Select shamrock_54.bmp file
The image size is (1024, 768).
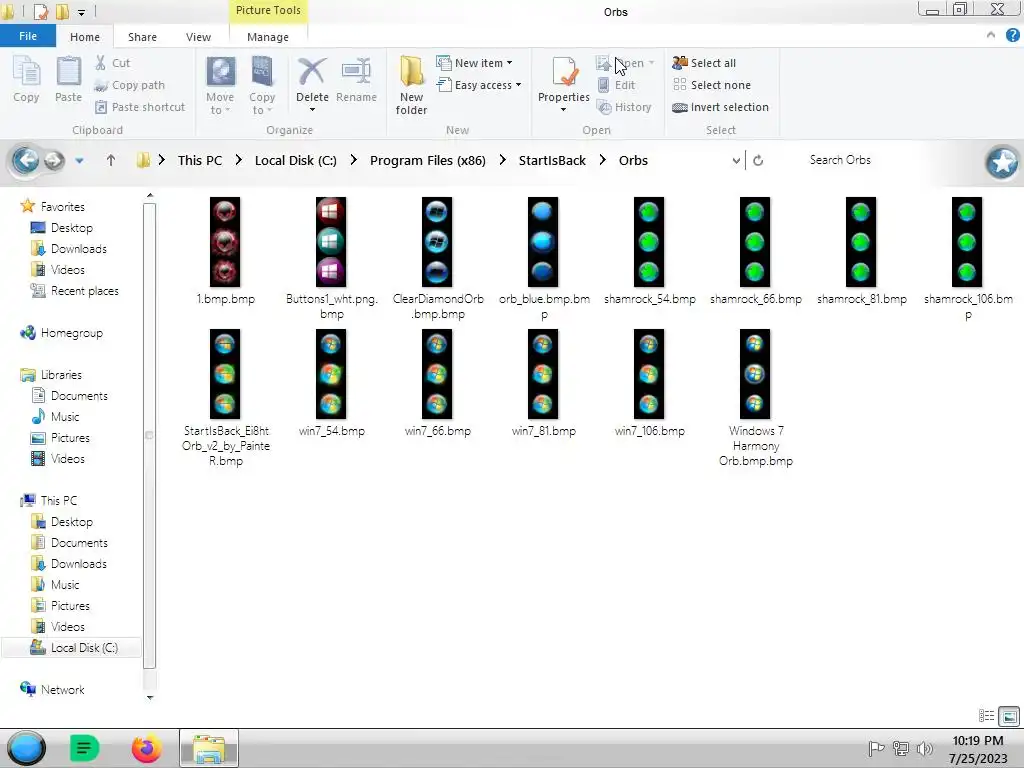pyautogui.click(x=649, y=251)
